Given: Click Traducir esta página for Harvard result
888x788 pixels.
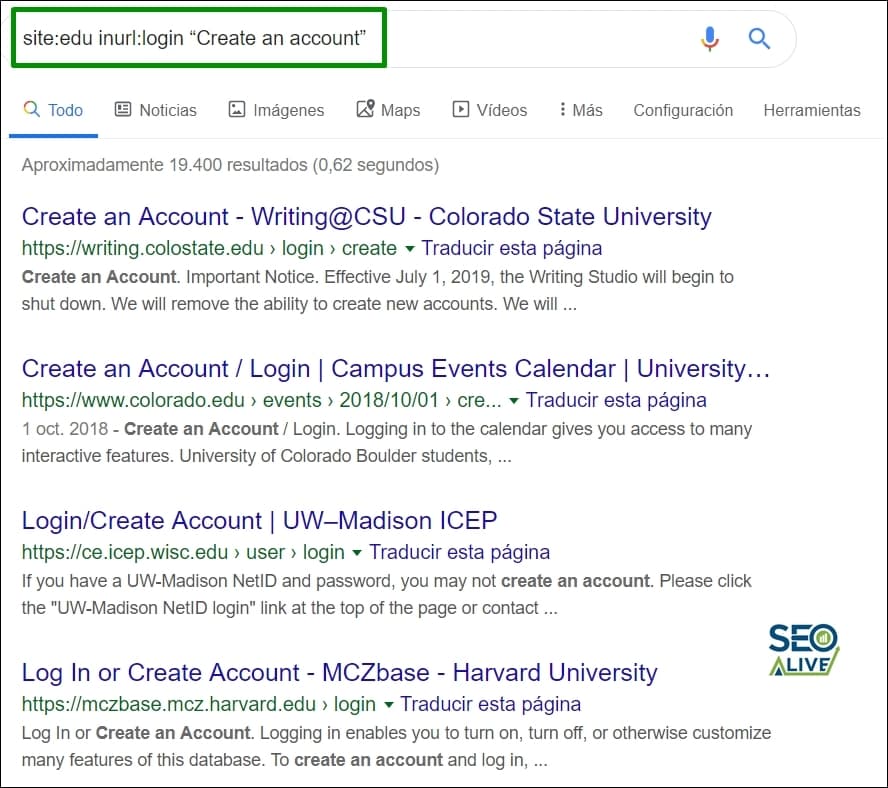Looking at the screenshot, I should tap(490, 704).
